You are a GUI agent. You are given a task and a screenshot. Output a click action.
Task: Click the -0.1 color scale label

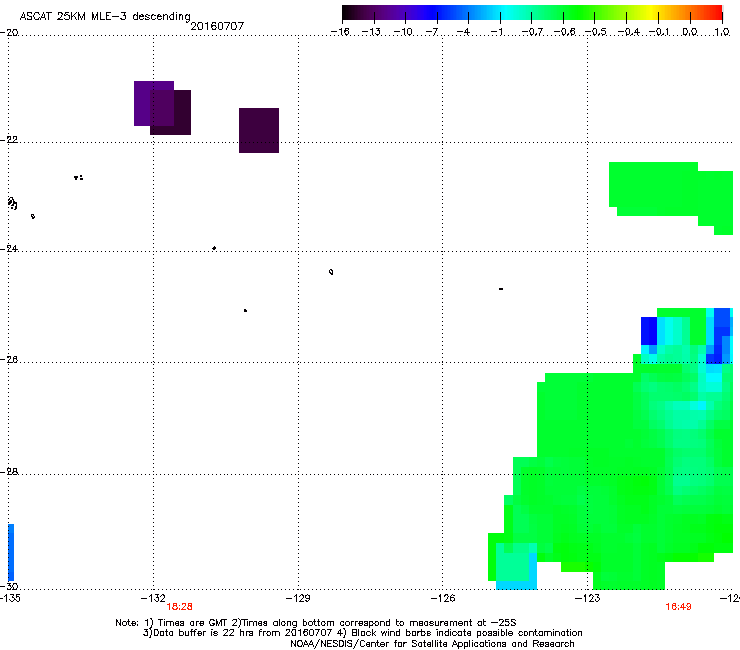pos(659,32)
